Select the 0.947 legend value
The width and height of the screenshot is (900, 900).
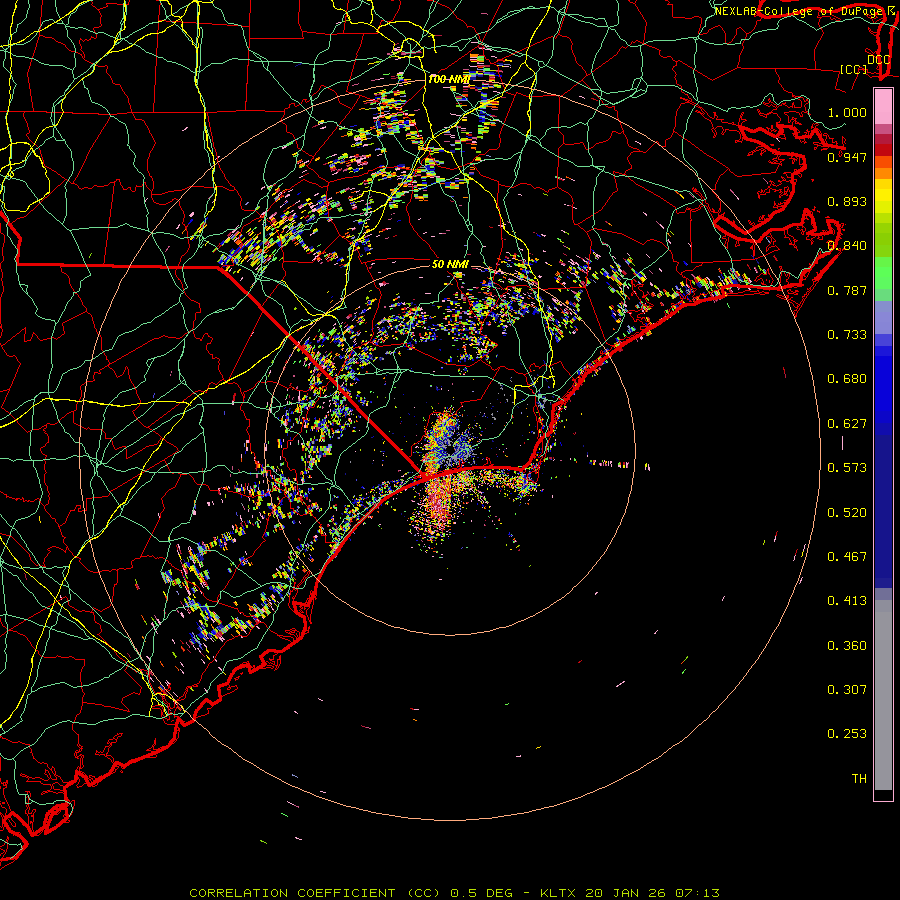click(x=847, y=157)
